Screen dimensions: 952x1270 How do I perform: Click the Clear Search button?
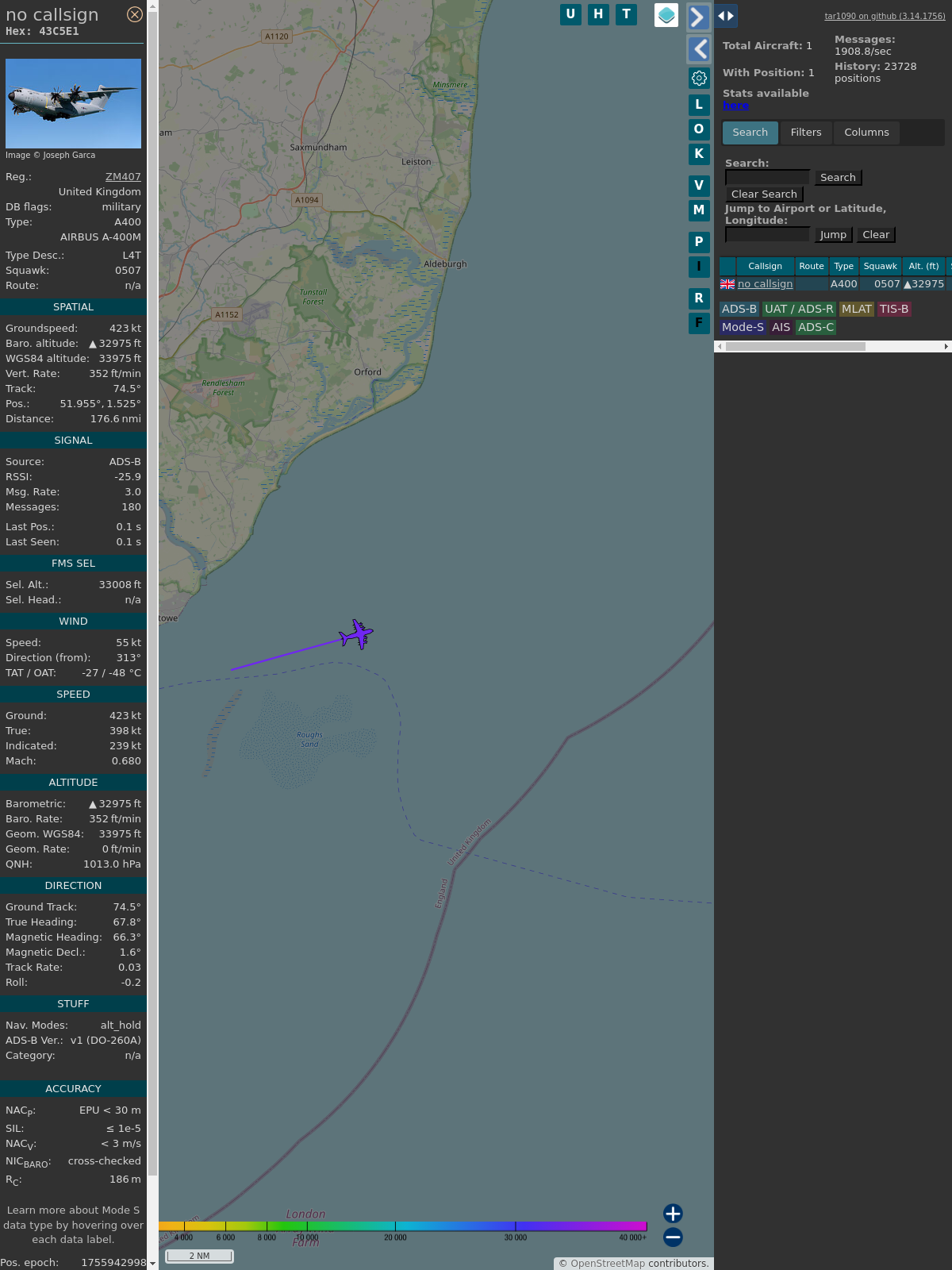(764, 194)
